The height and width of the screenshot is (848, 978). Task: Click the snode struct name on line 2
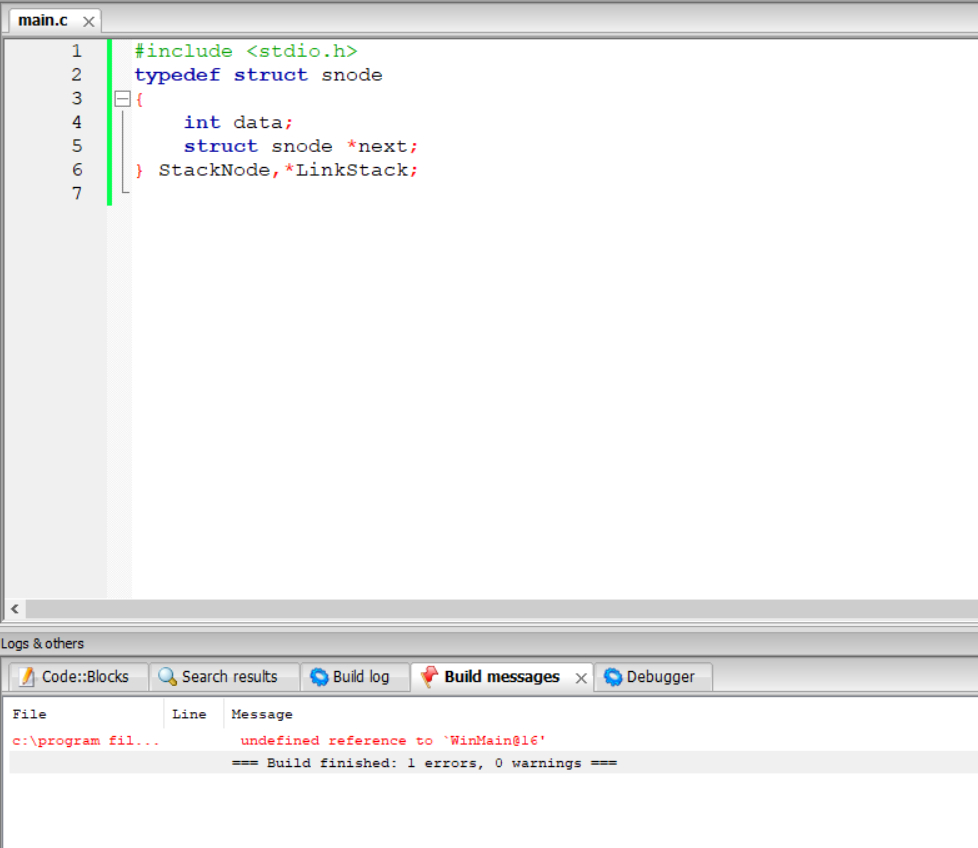[352, 75]
